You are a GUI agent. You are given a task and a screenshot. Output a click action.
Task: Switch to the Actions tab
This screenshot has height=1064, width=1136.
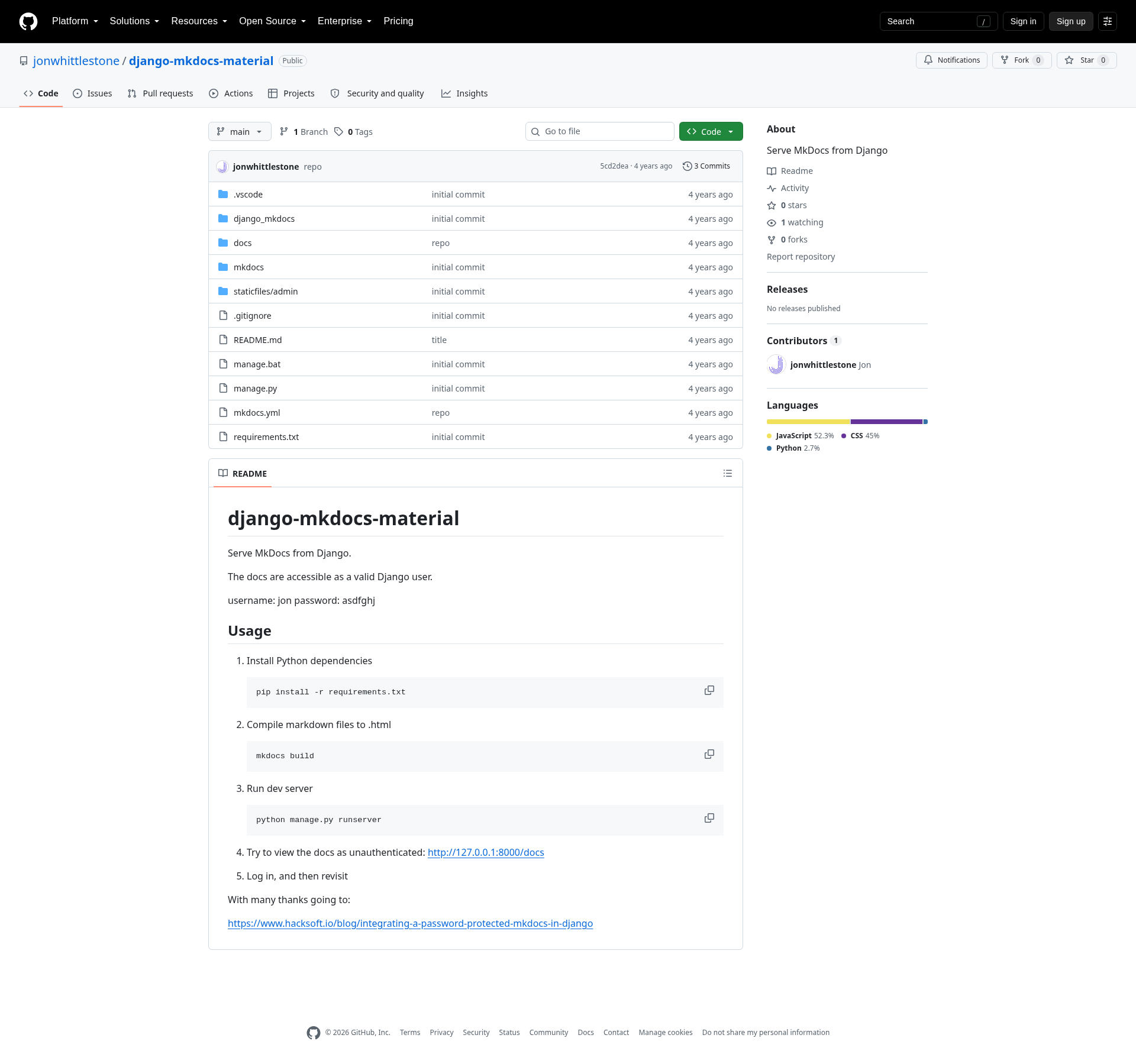231,93
